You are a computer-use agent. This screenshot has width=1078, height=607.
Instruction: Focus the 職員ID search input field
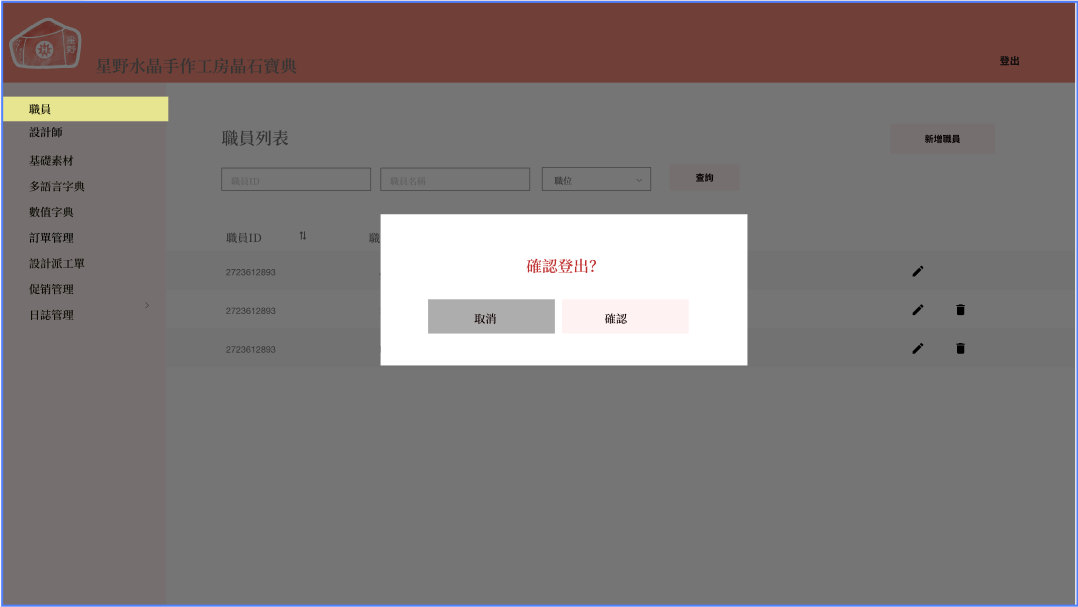[x=295, y=180]
